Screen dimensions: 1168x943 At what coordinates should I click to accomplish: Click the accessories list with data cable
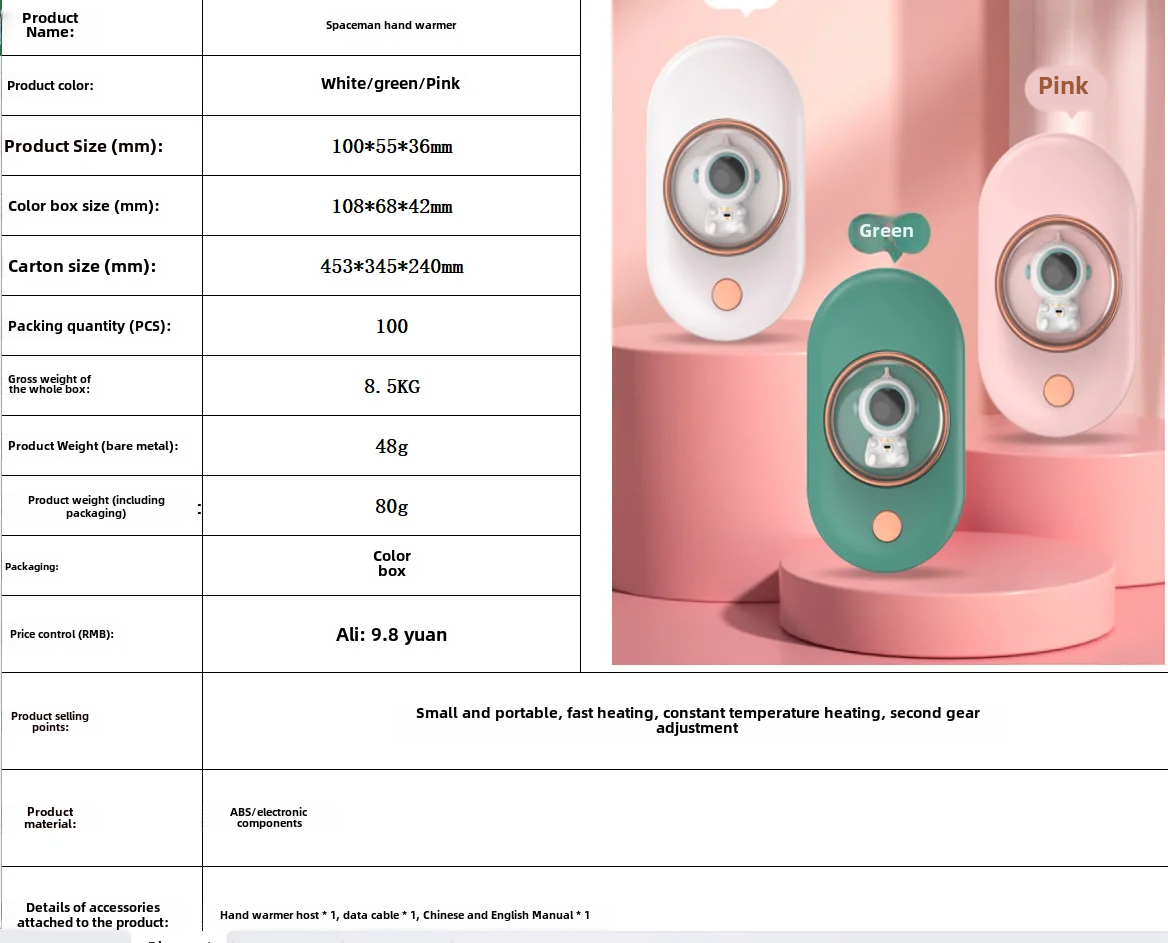point(404,915)
